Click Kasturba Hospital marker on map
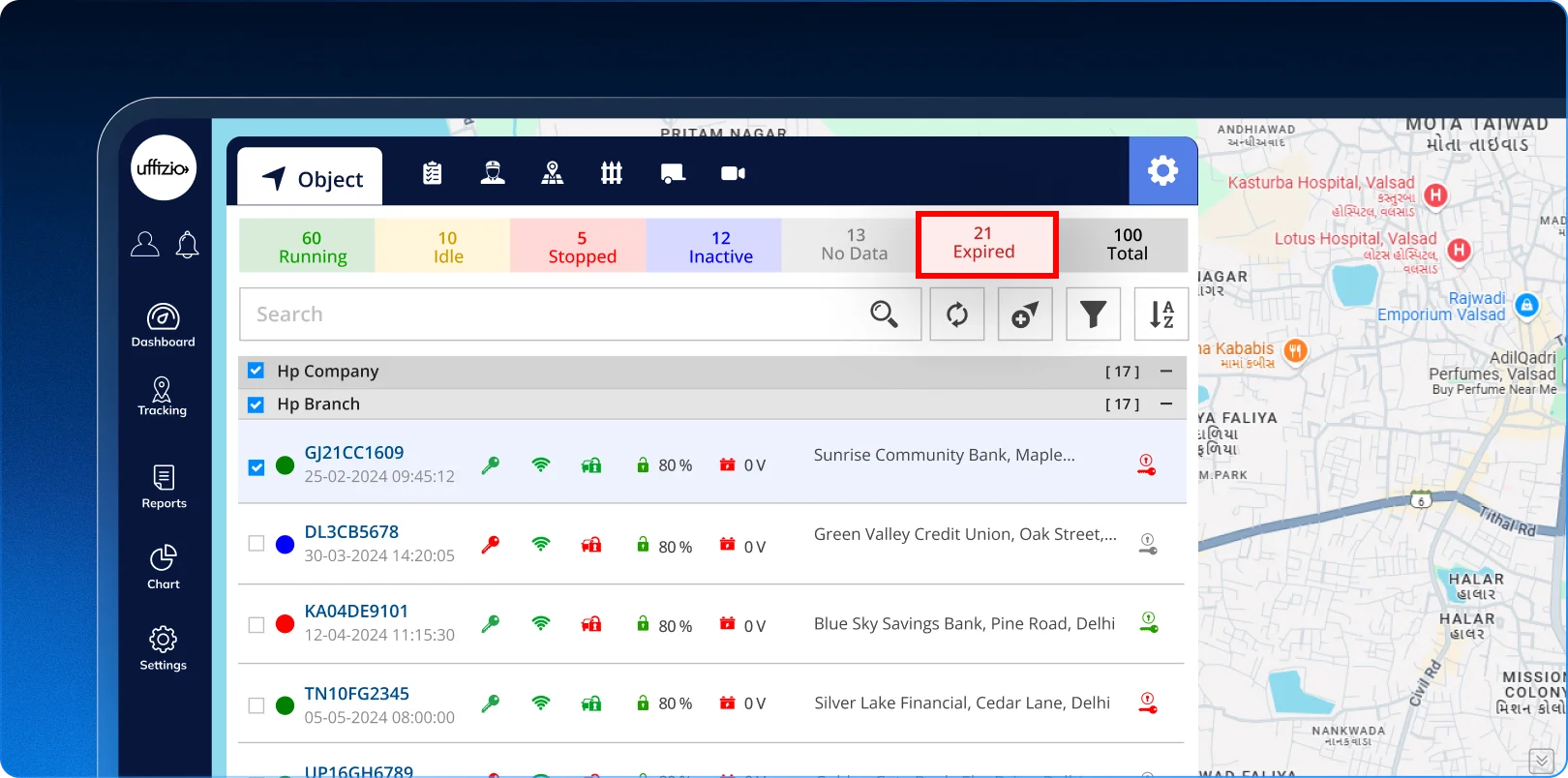The image size is (1568, 778). click(1436, 195)
